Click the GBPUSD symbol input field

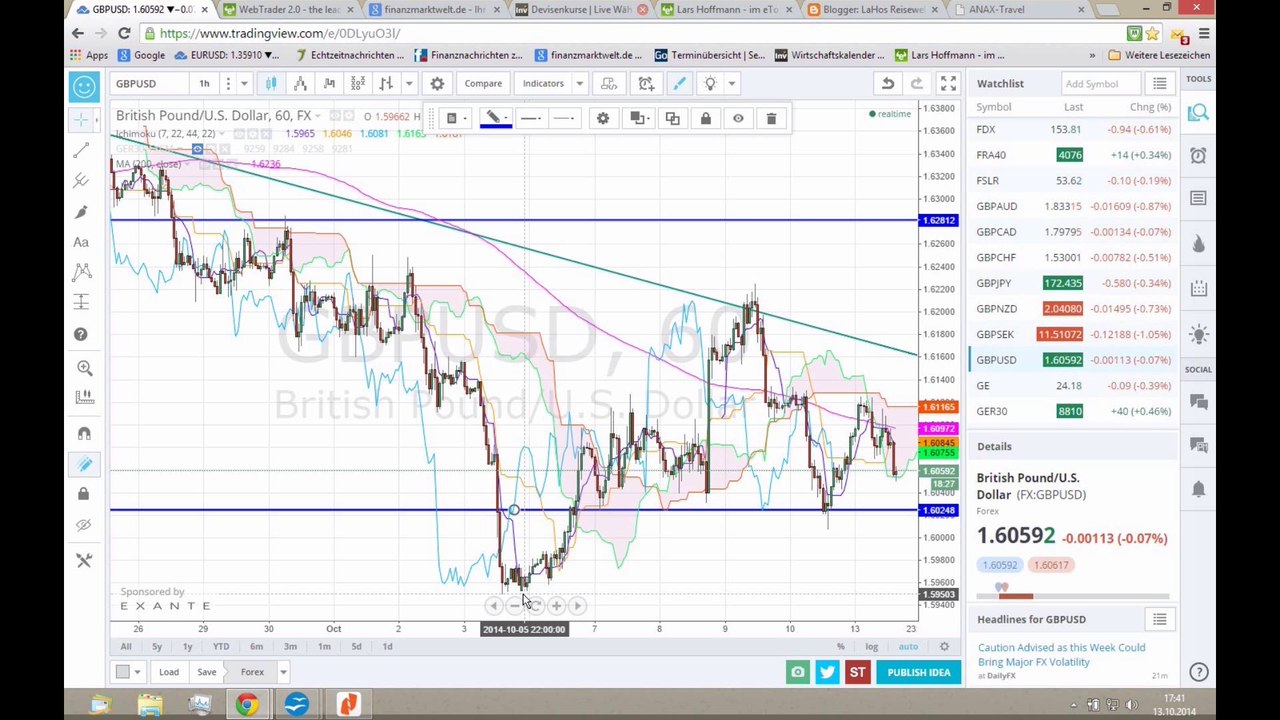click(148, 83)
